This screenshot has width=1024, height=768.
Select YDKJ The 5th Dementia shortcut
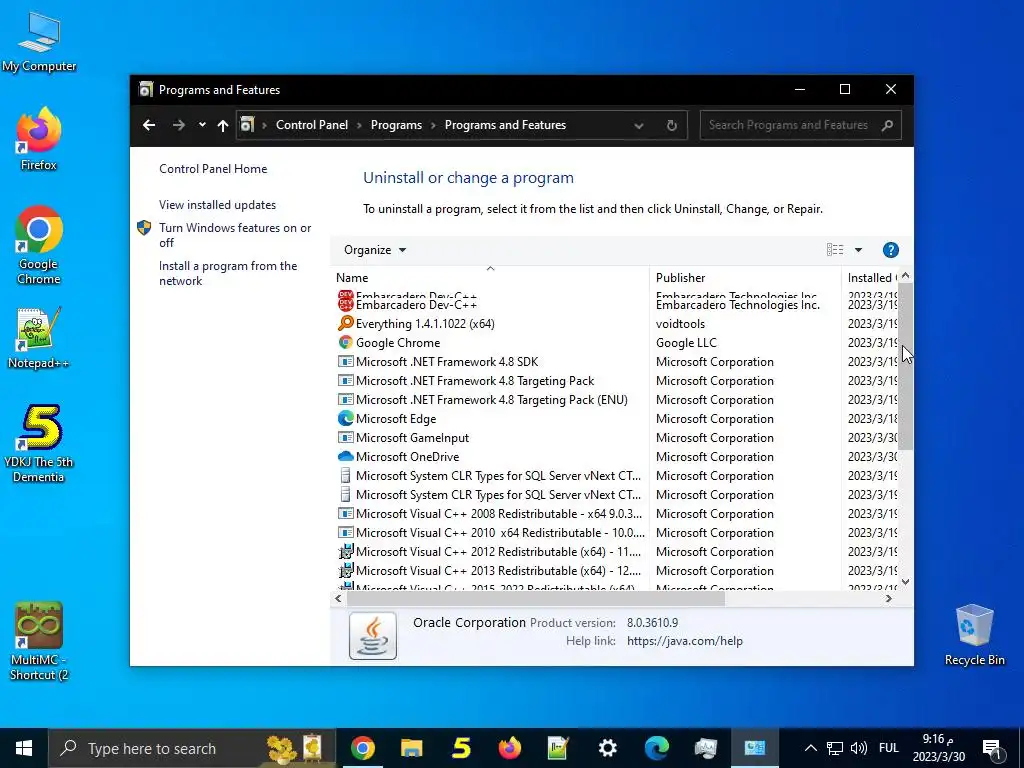pos(39,444)
